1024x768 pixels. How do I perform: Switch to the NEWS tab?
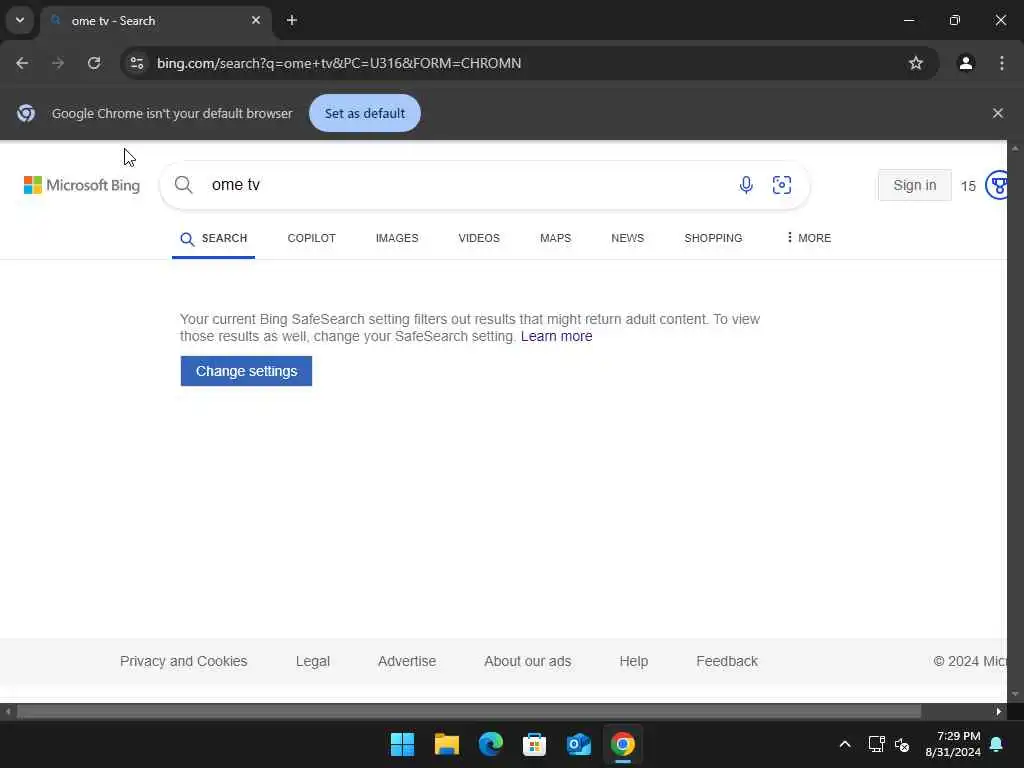coord(628,238)
